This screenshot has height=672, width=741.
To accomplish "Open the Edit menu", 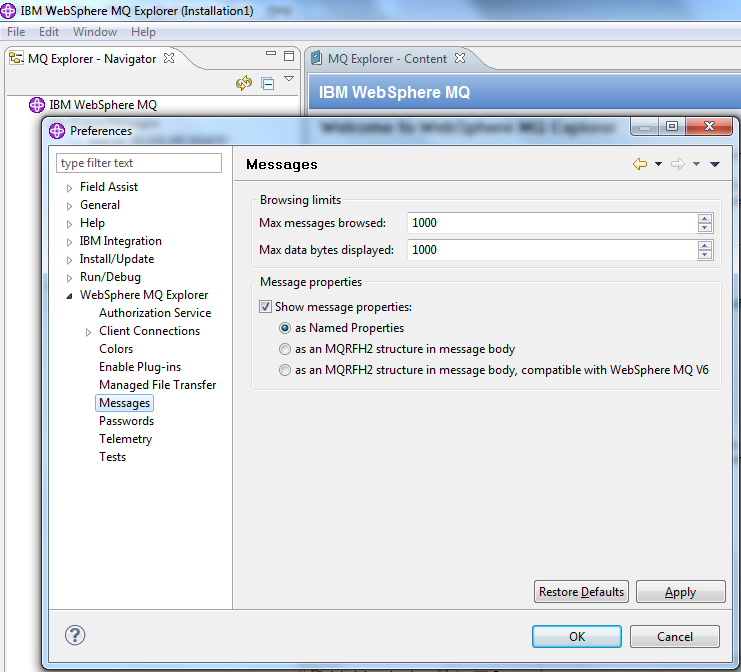I will [x=49, y=32].
